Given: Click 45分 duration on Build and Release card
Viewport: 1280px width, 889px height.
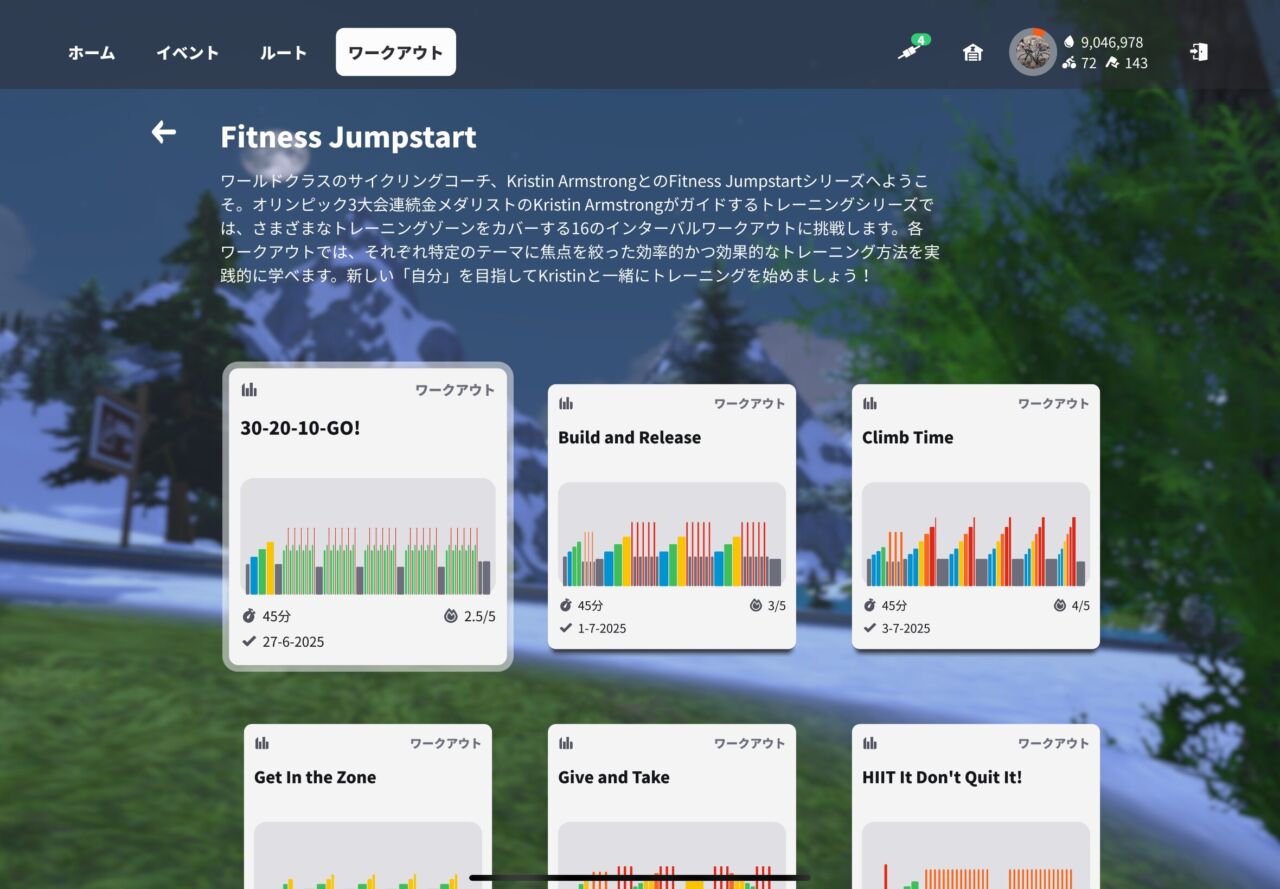Looking at the screenshot, I should (x=591, y=605).
